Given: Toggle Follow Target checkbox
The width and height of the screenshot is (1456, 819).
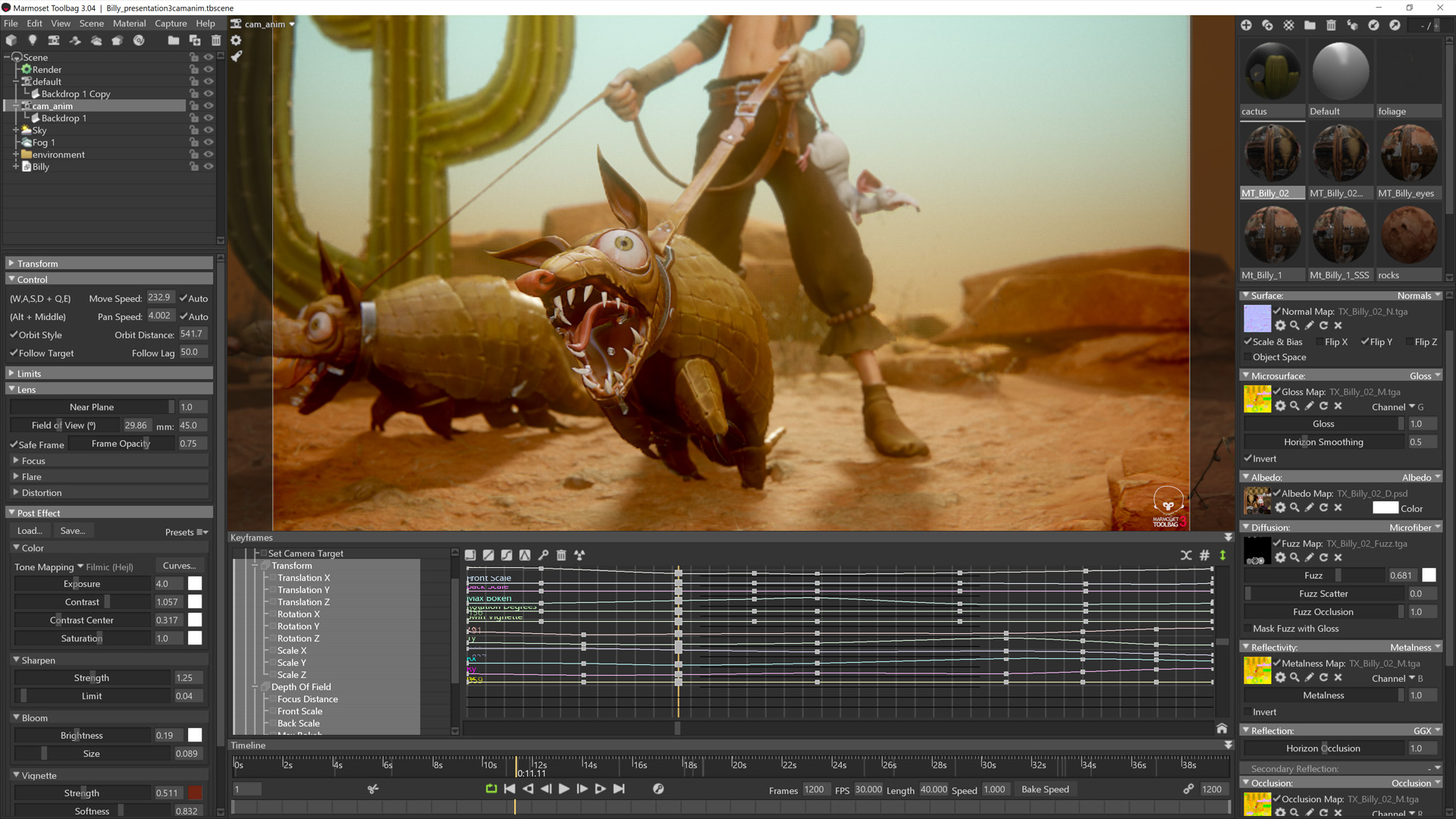Looking at the screenshot, I should pyautogui.click(x=14, y=353).
